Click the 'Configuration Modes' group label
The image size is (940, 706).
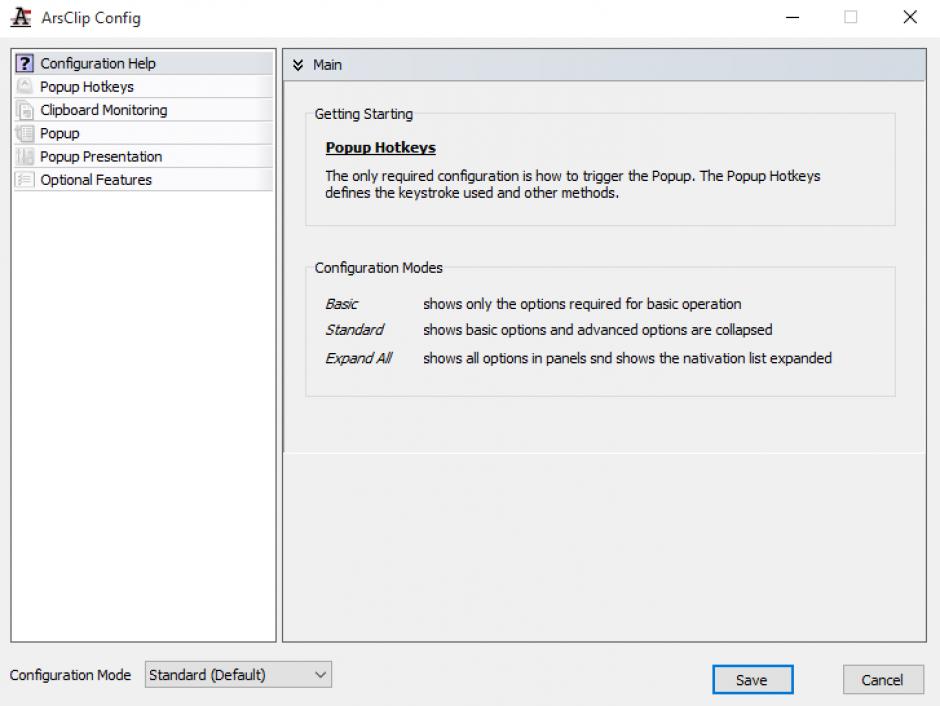pyautogui.click(x=378, y=268)
